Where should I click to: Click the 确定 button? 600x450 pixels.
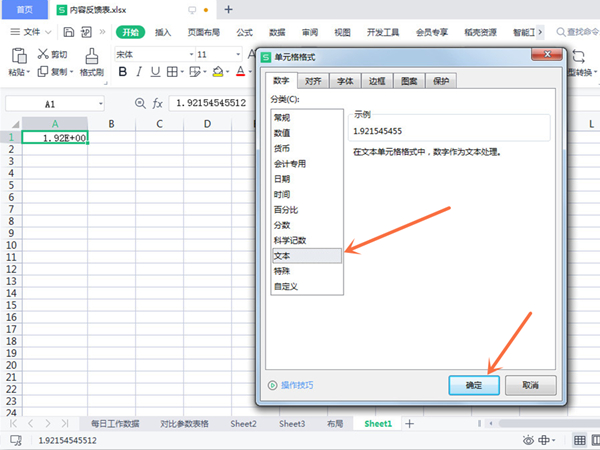pos(474,385)
